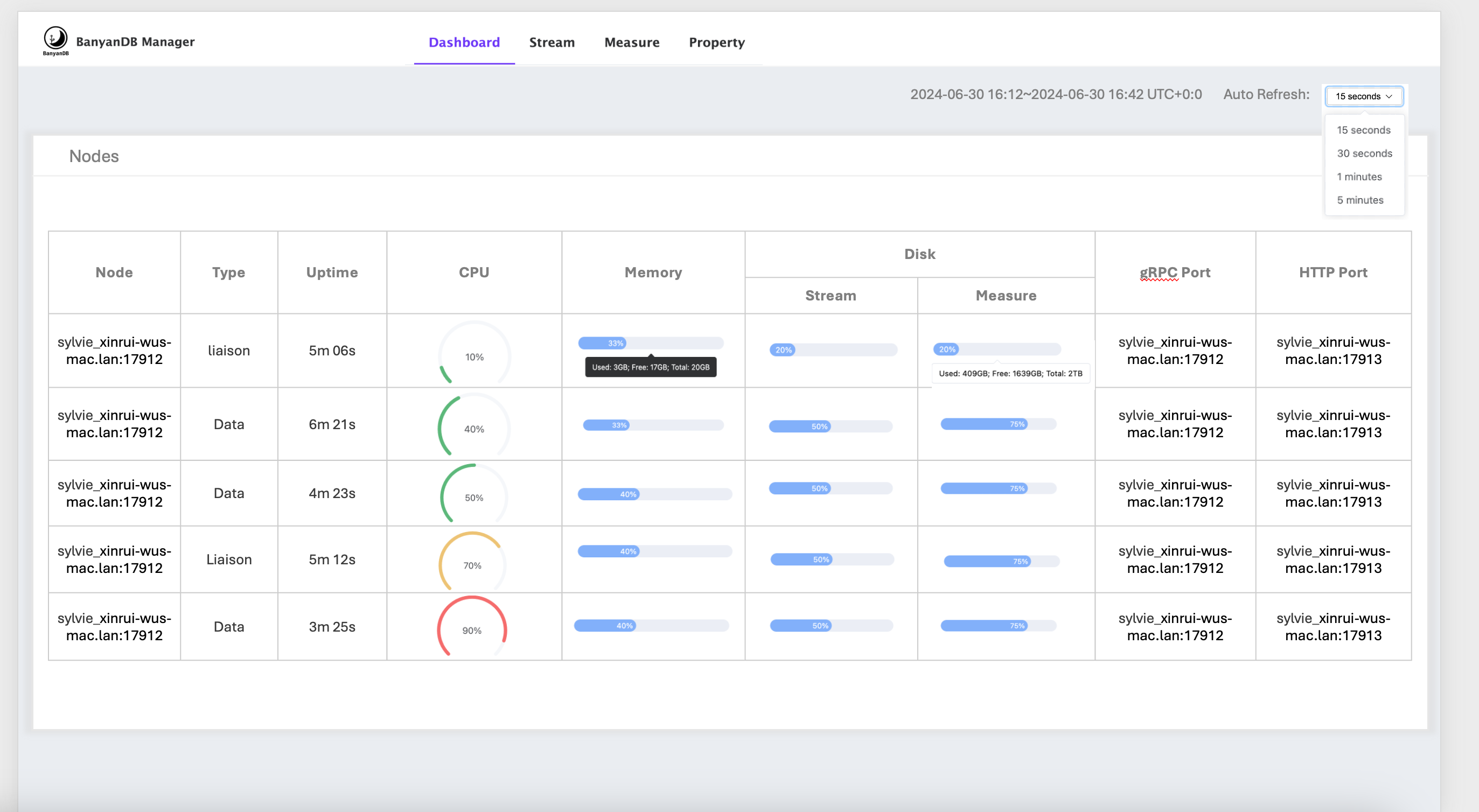Go to the Property tab
This screenshot has height=812, width=1479.
pyautogui.click(x=716, y=43)
